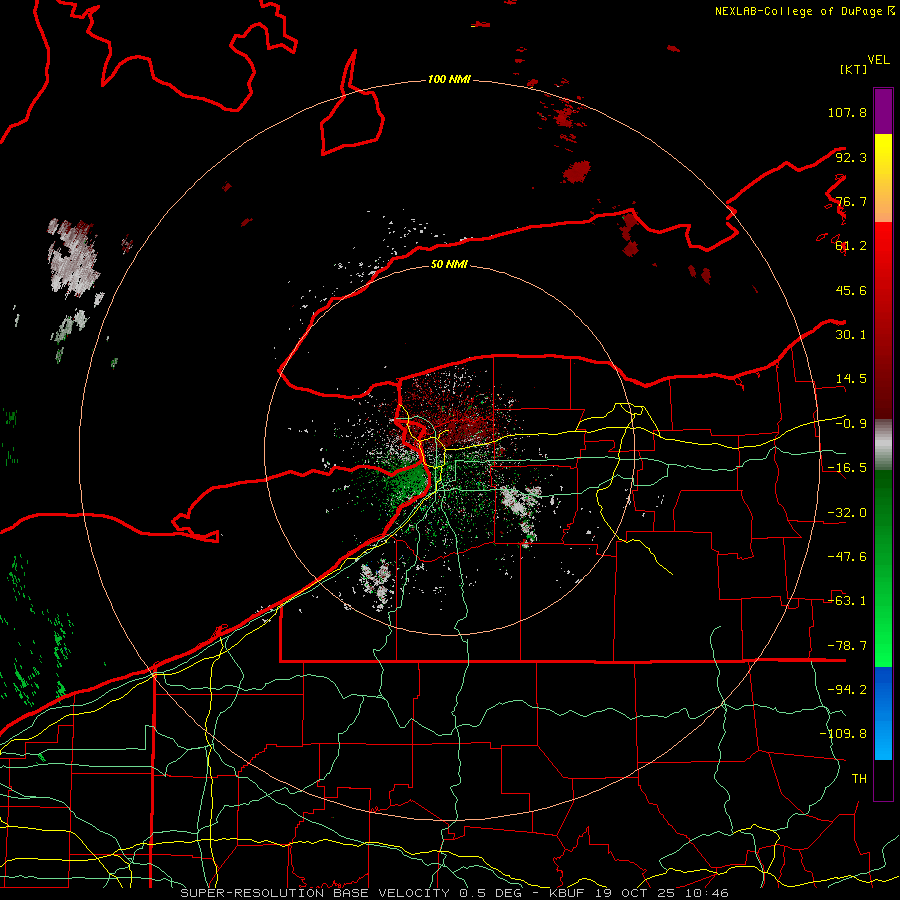
Task: Click the [KT] units label
Action: (854, 69)
